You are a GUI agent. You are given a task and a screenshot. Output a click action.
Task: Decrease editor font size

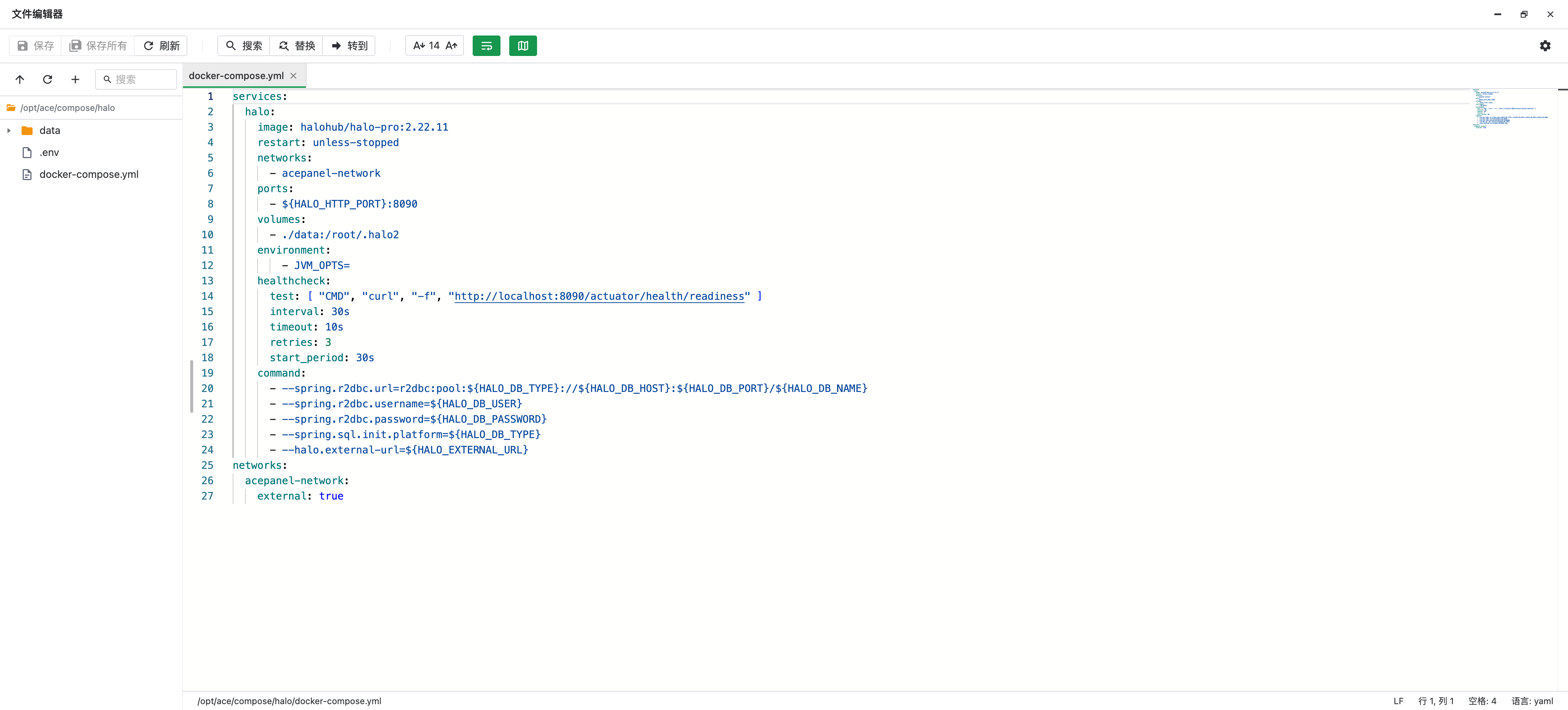419,46
